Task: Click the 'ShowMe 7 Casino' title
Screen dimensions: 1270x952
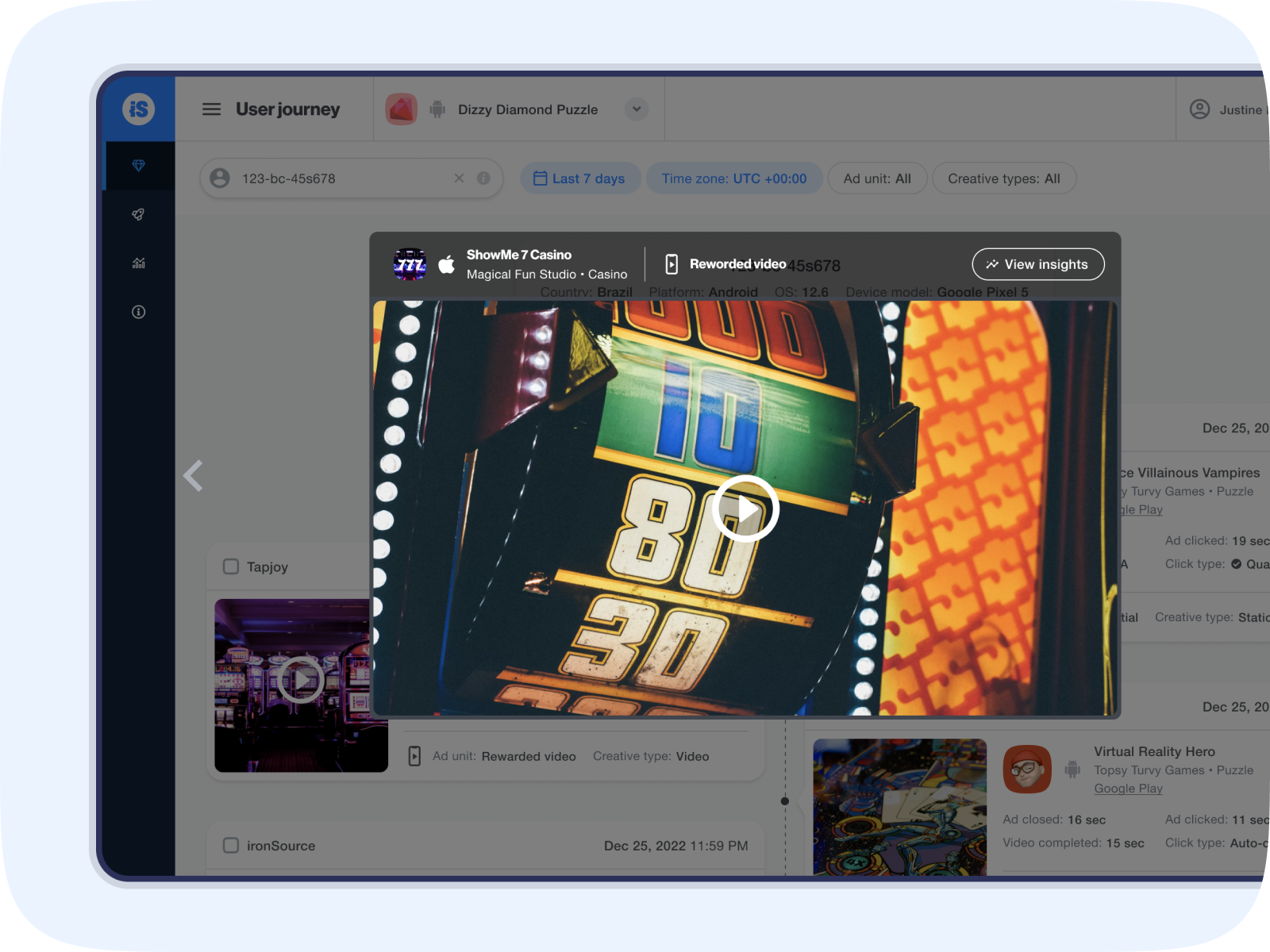Action: (519, 255)
